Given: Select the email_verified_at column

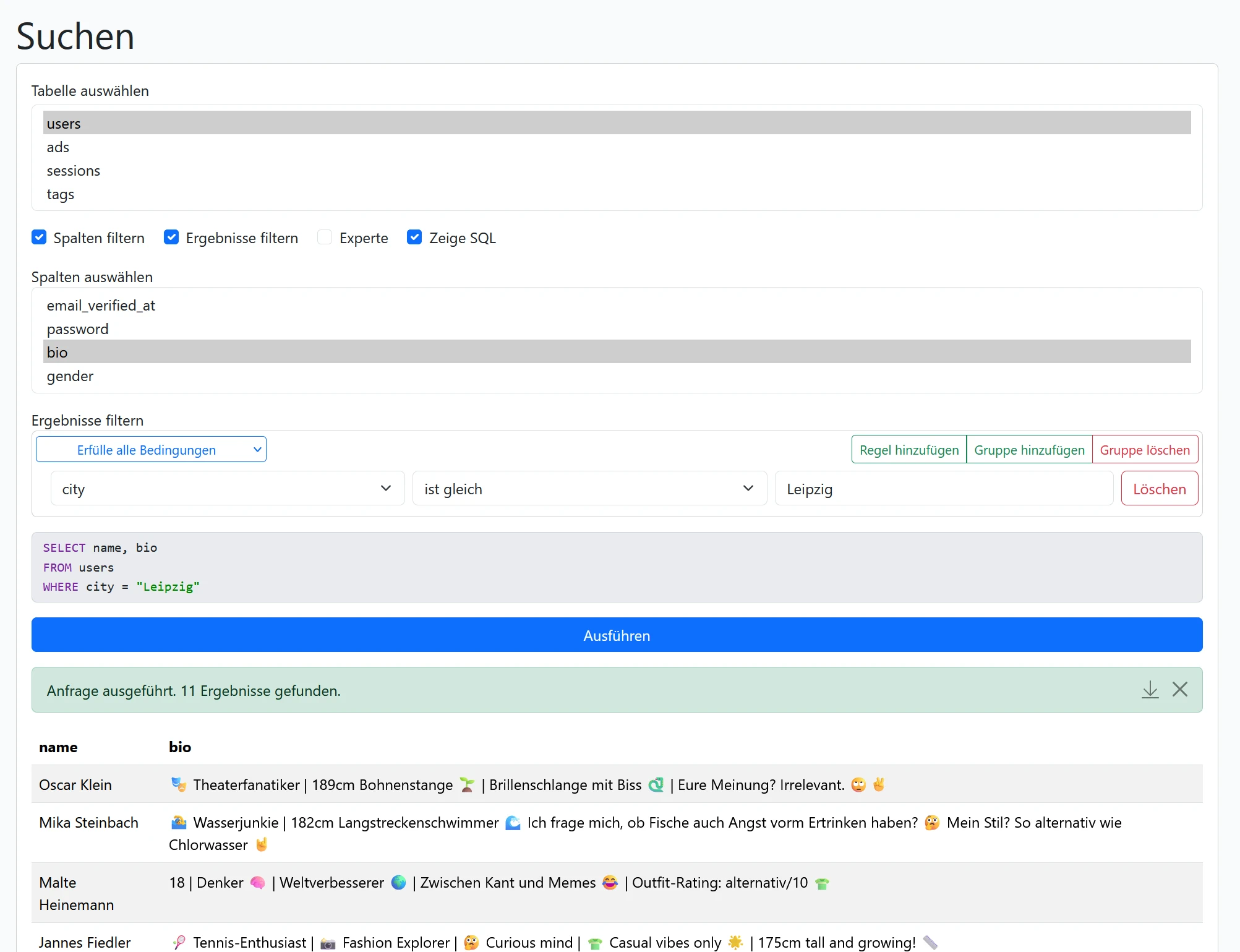Looking at the screenshot, I should (617, 305).
